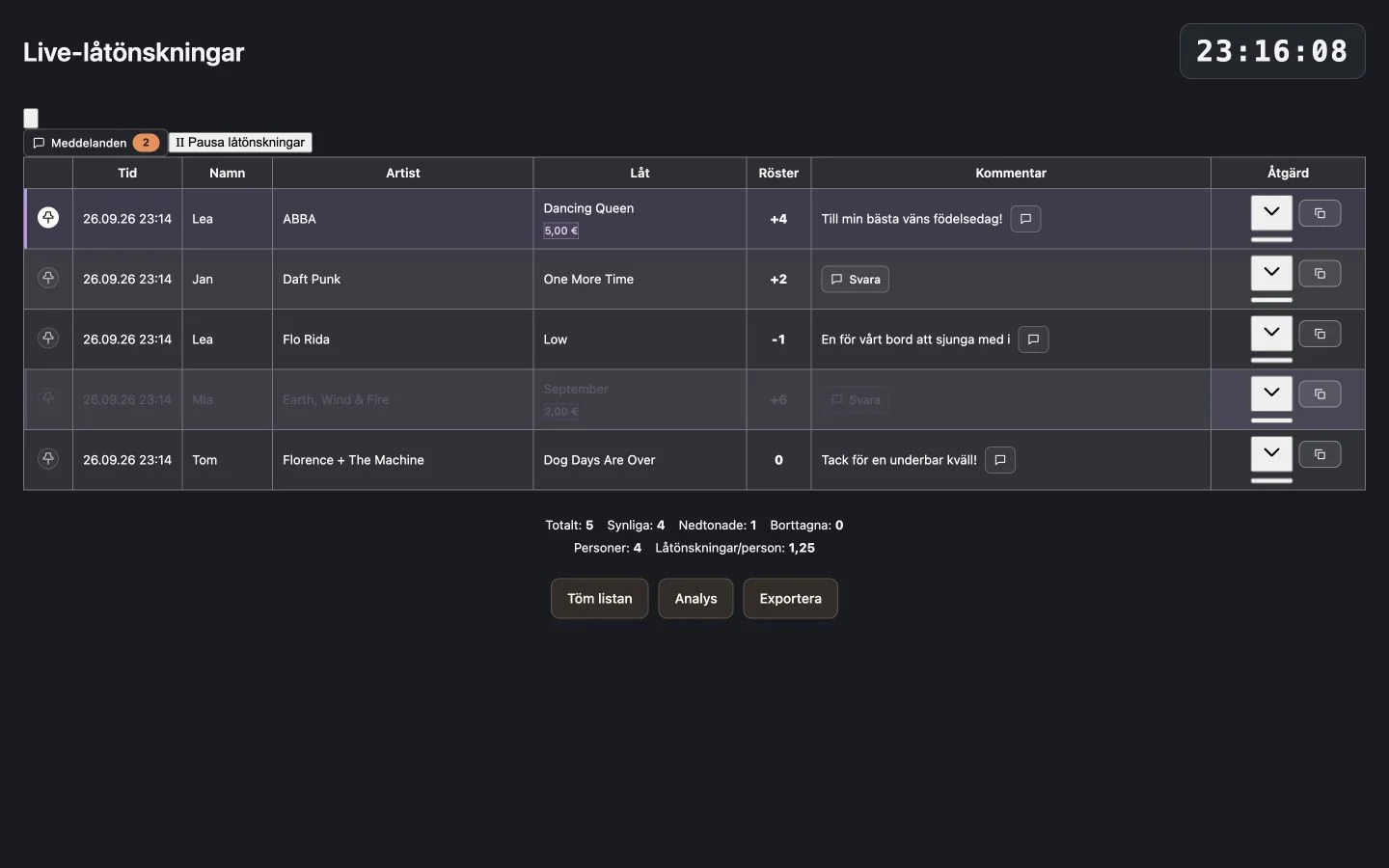
Task: Pin the Flo Rida Low request
Action: tap(48, 339)
